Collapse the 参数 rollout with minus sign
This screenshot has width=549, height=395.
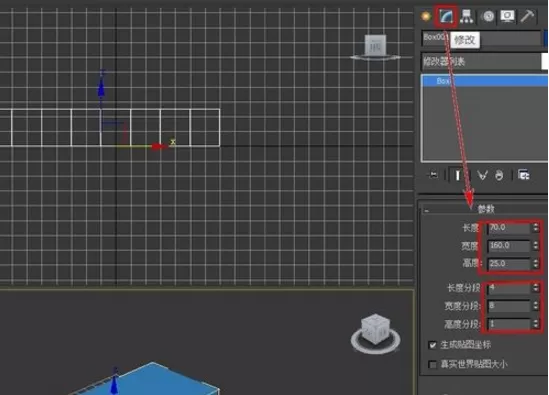(x=426, y=210)
